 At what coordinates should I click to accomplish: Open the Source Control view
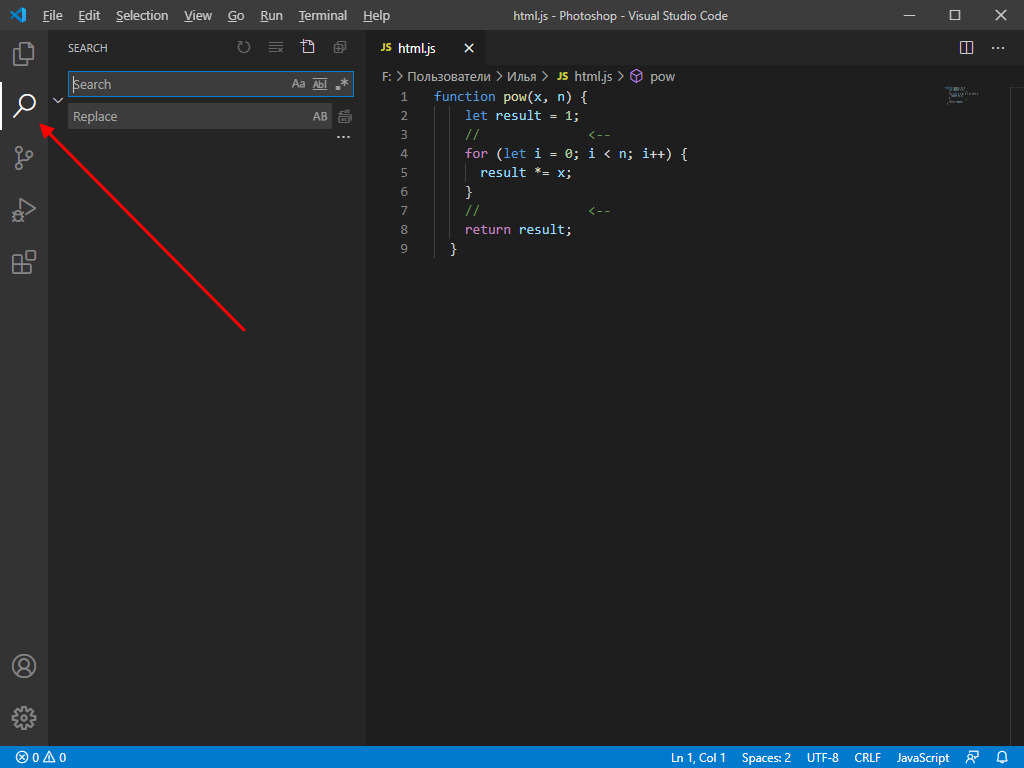tap(23, 158)
